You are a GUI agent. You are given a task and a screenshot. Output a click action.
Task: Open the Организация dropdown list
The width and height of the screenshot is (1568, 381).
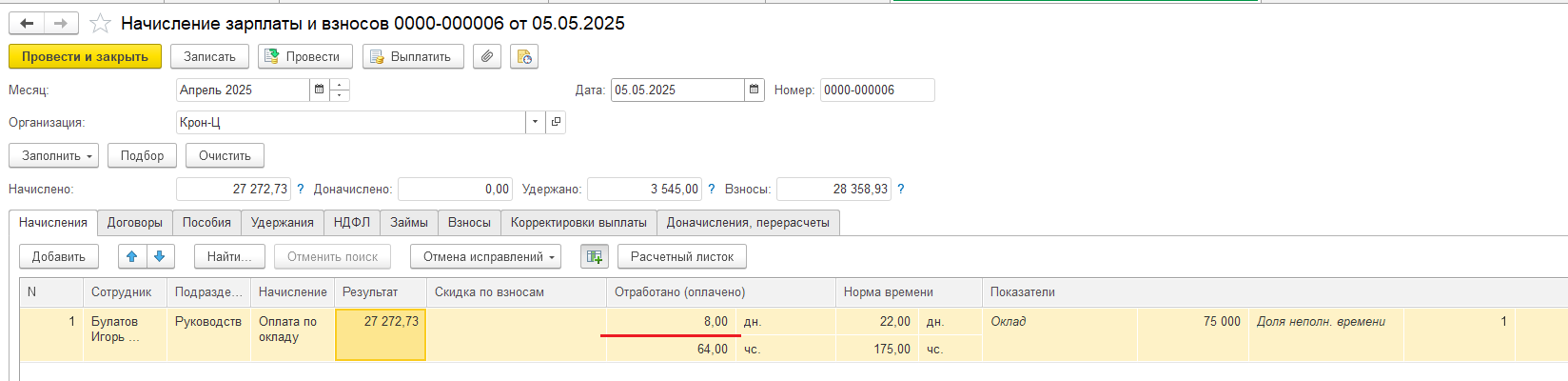535,122
